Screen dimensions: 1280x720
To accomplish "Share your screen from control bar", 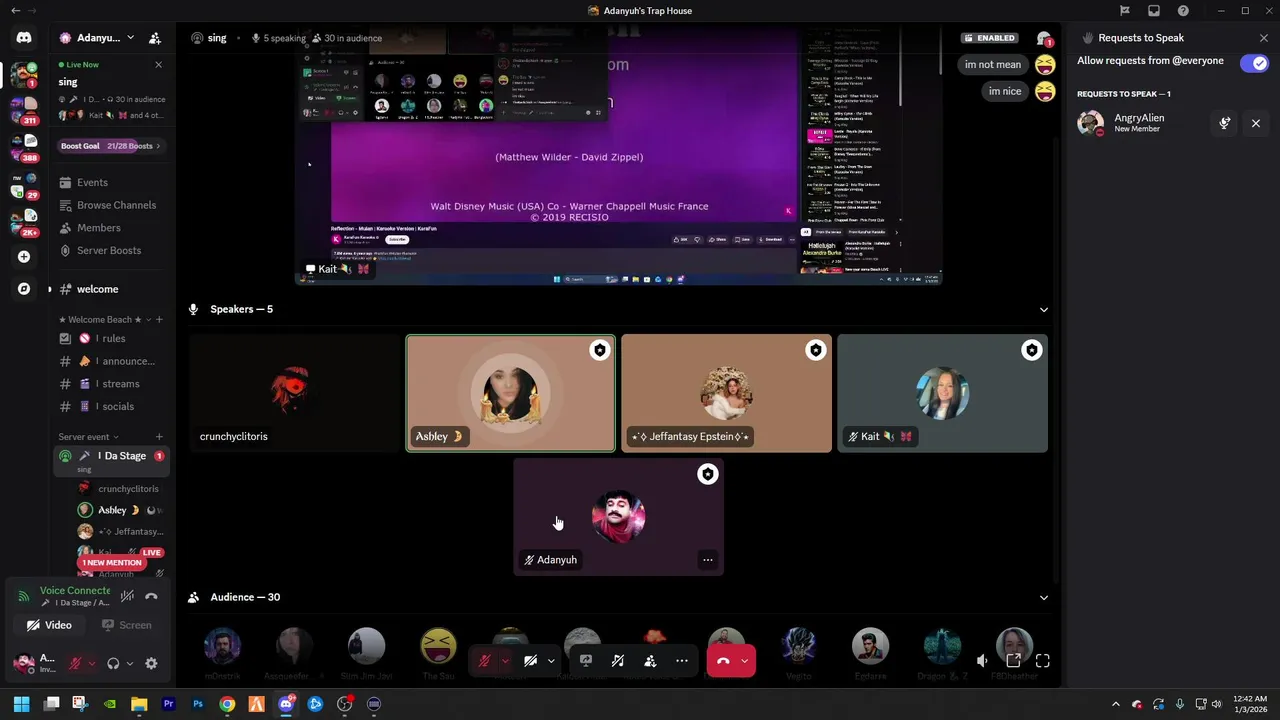I will 585,661.
